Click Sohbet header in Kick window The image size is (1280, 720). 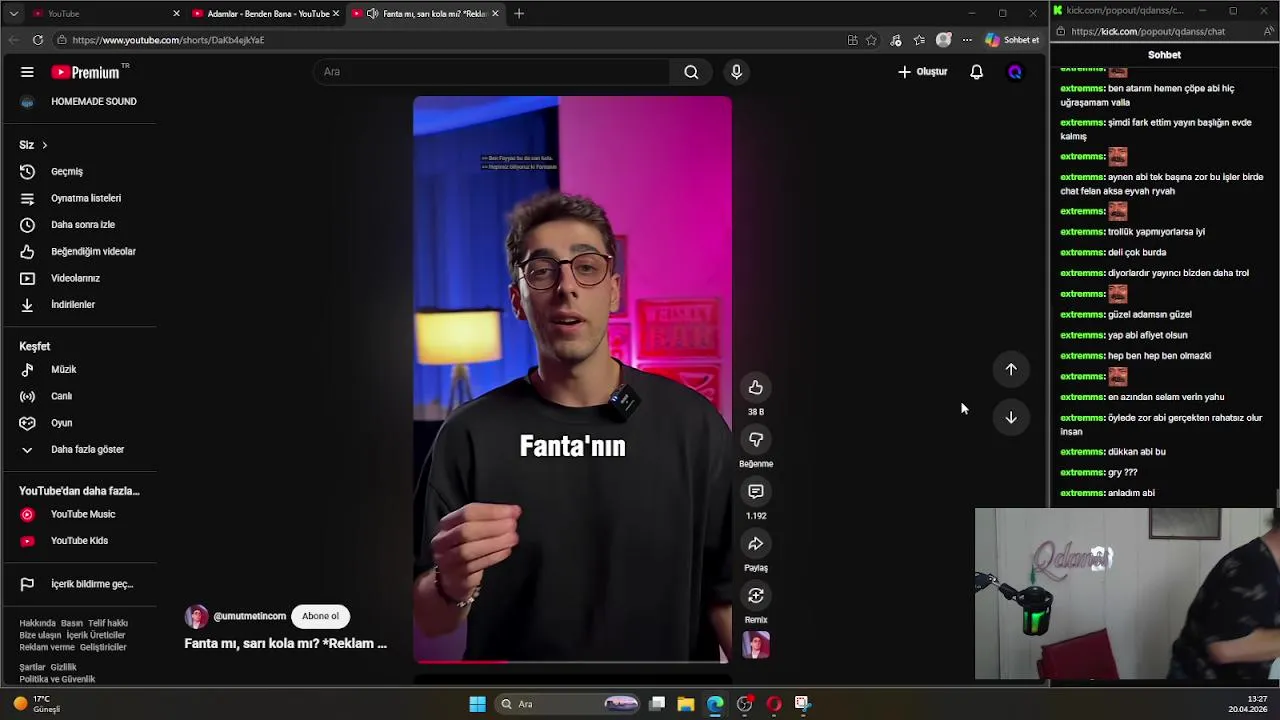[1164, 55]
